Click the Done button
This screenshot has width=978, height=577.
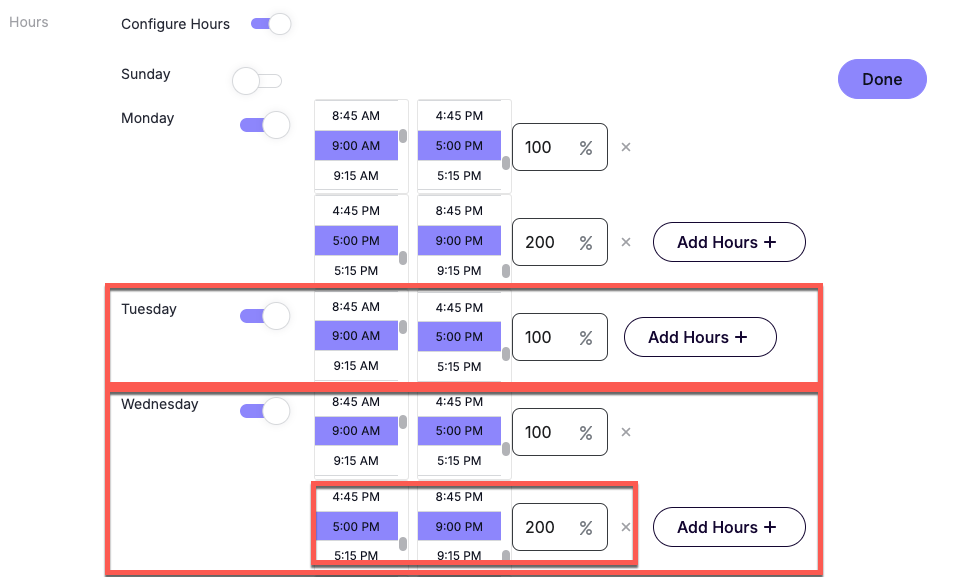882,79
